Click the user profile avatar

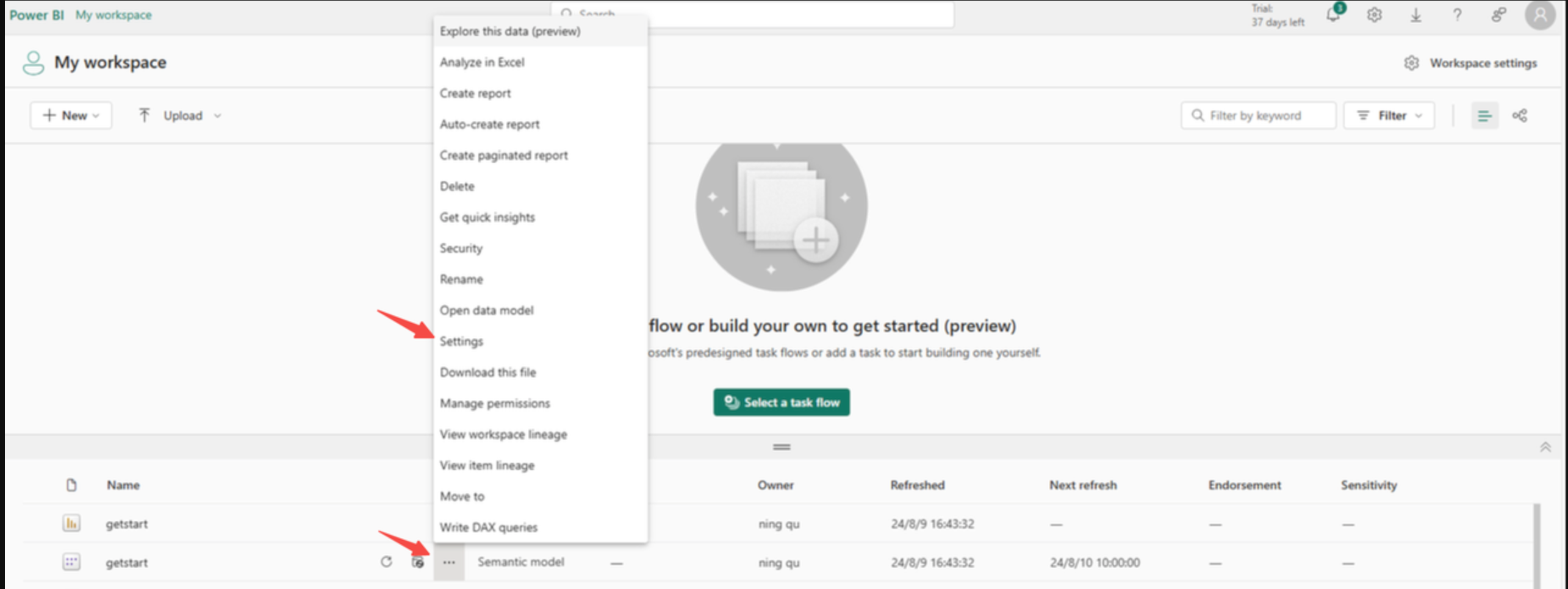[x=1539, y=15]
